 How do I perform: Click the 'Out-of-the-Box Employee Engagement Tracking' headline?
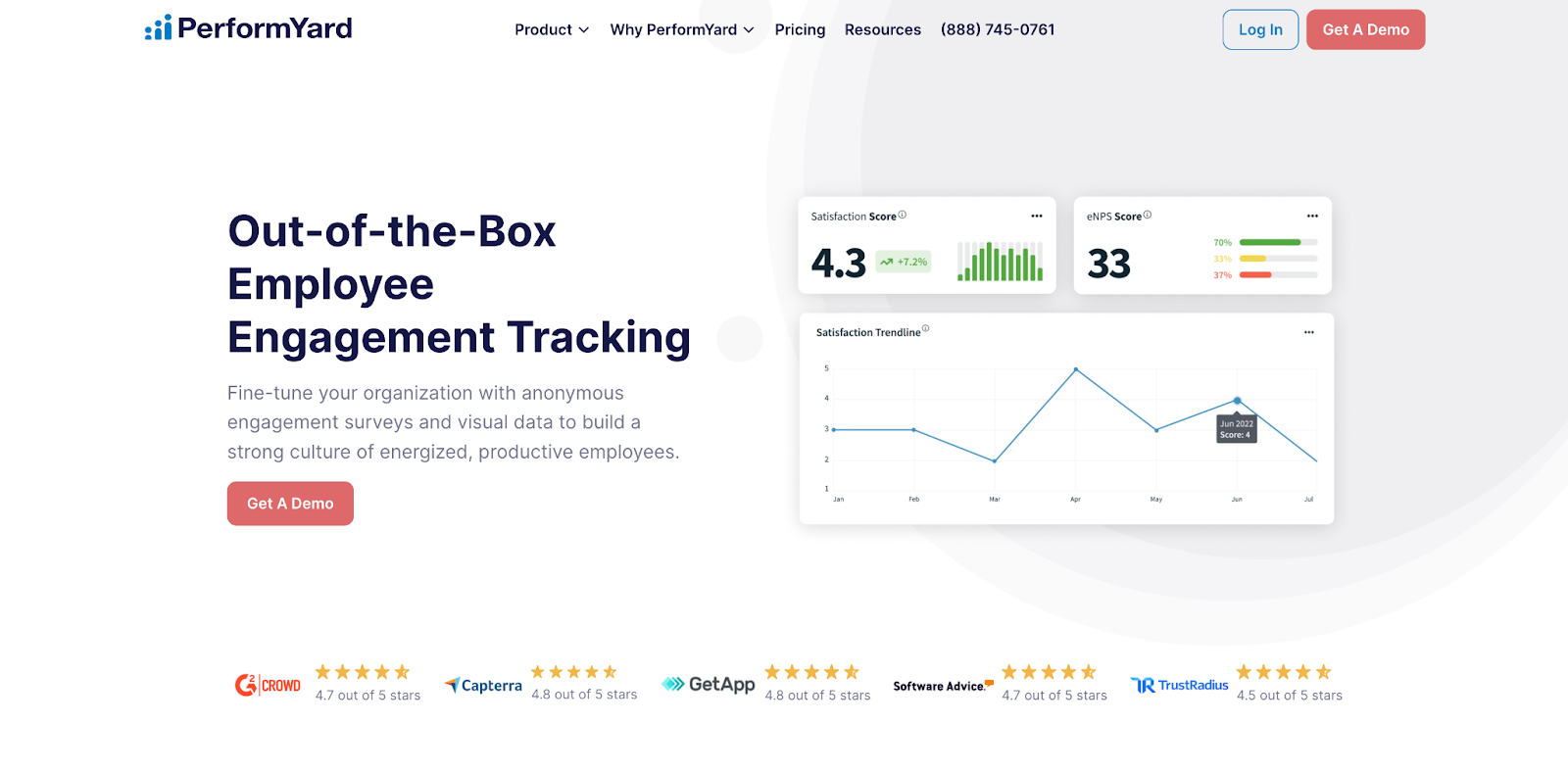tap(460, 284)
